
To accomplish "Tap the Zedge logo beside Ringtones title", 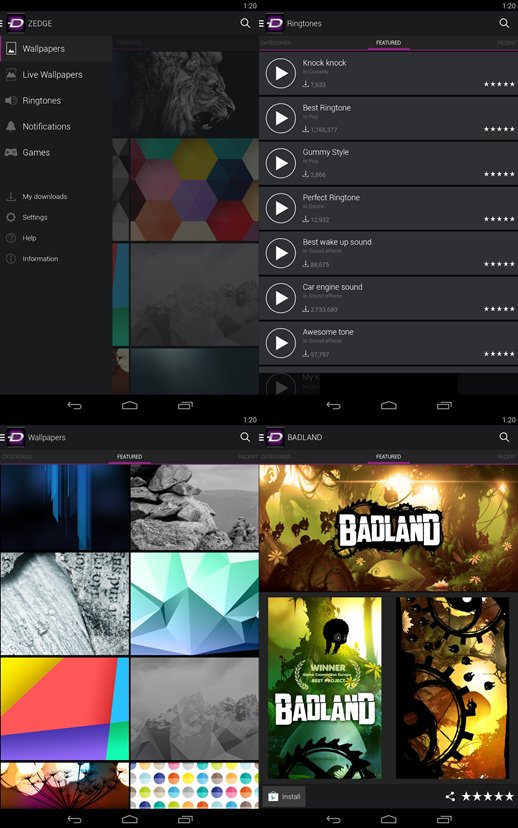I will (x=275, y=23).
